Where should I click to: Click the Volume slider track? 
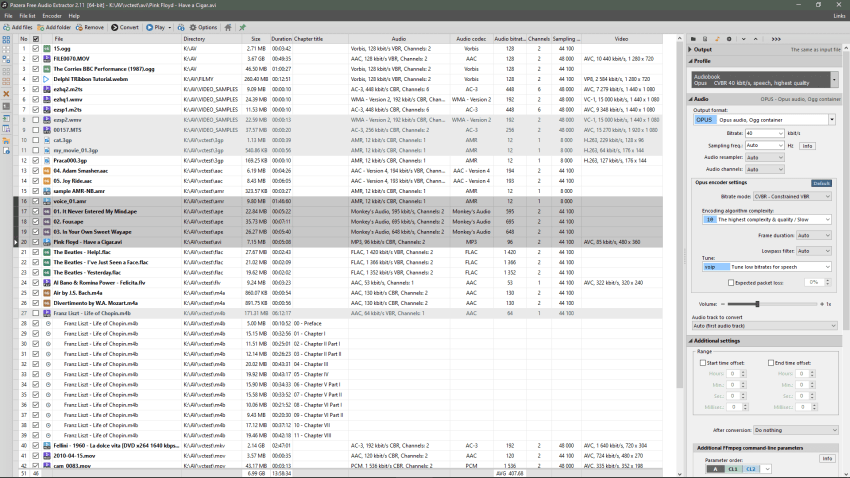click(770, 303)
